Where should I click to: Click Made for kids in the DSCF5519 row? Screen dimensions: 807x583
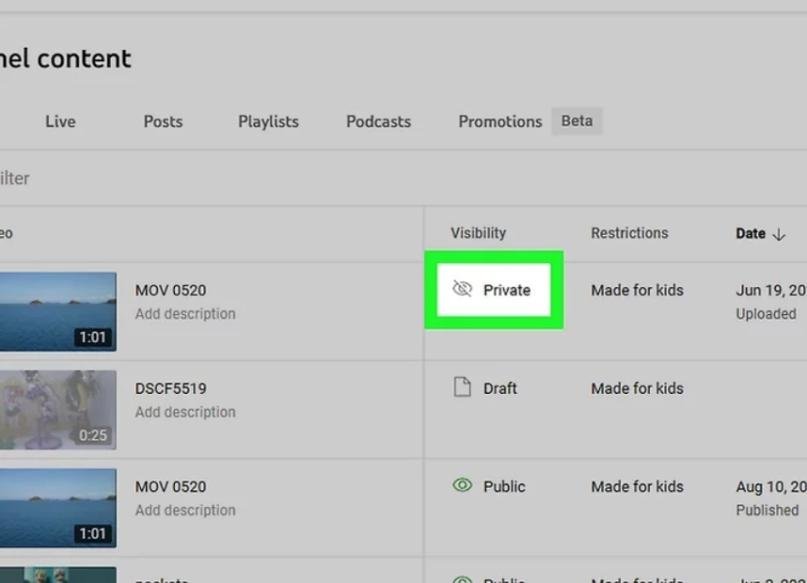(637, 388)
